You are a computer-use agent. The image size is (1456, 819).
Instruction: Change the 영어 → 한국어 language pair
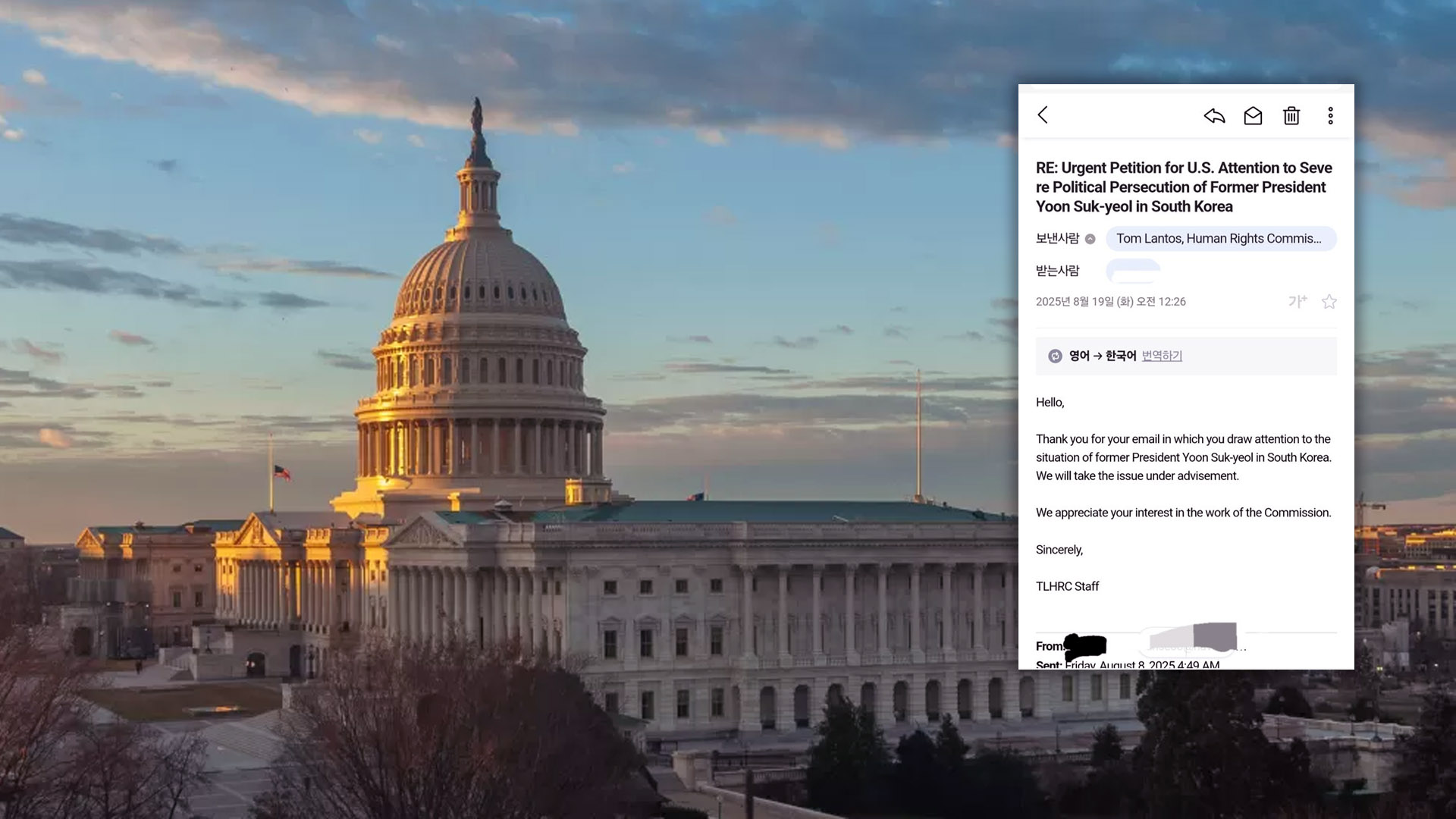[1103, 356]
